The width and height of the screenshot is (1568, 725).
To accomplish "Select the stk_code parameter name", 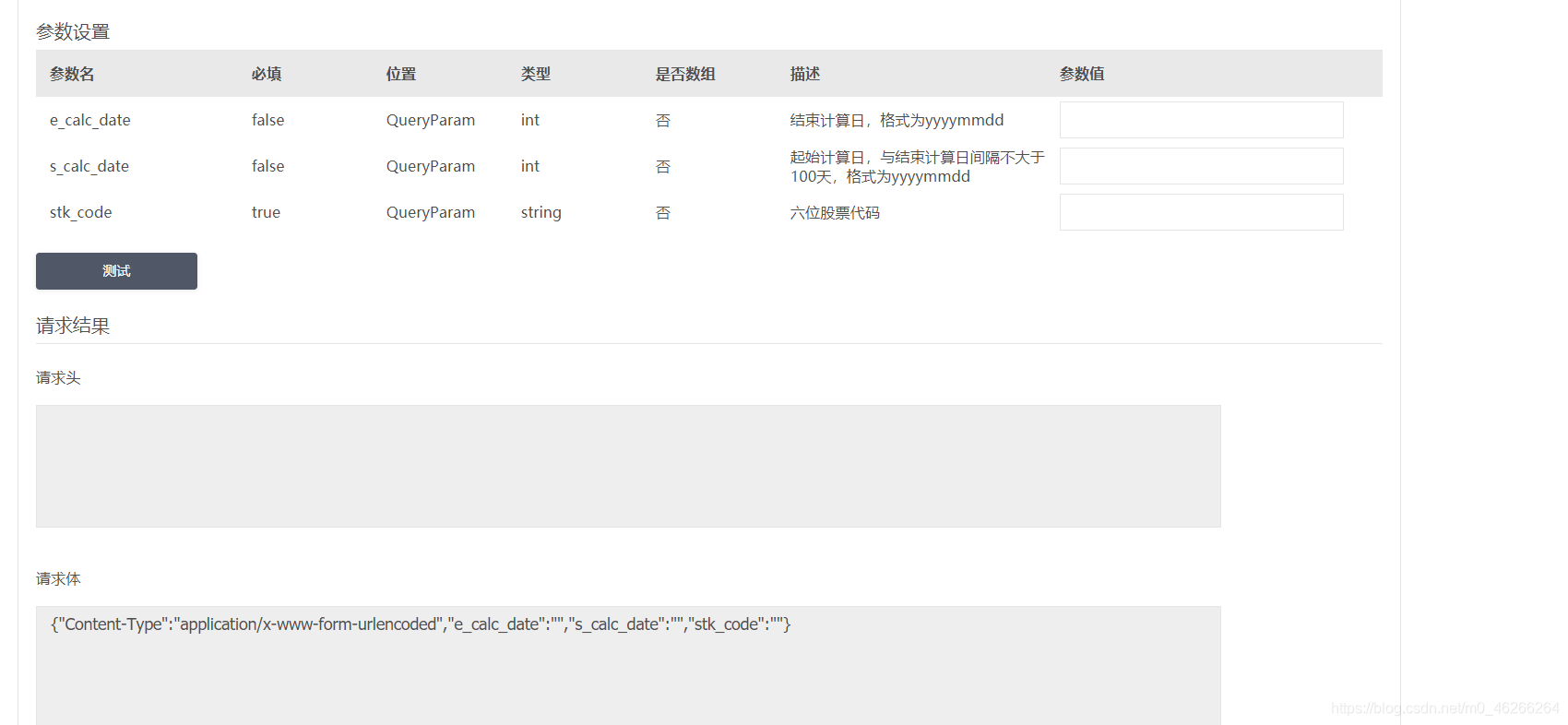I will pyautogui.click(x=81, y=212).
